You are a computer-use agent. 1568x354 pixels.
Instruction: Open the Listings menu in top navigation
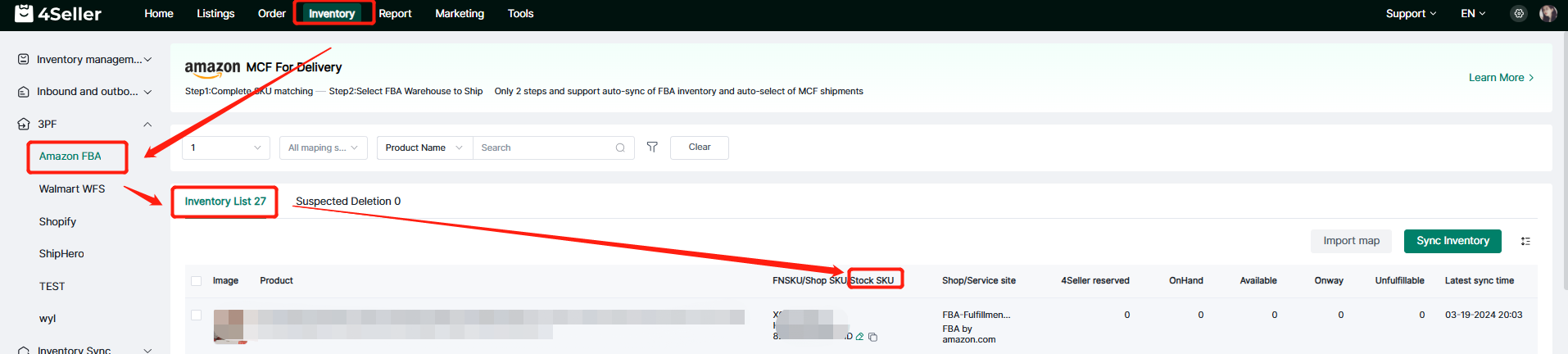[215, 14]
